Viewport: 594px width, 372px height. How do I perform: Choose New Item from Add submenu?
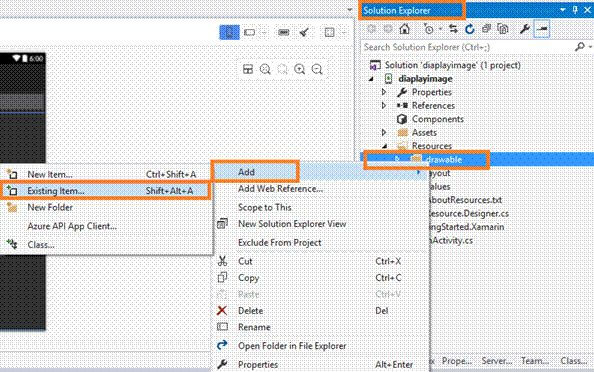[x=106, y=174]
